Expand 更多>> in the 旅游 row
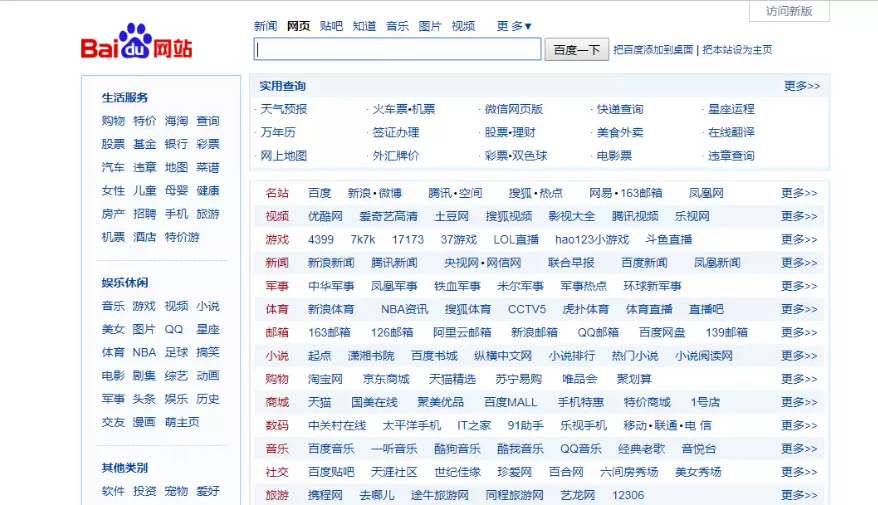 [799, 495]
